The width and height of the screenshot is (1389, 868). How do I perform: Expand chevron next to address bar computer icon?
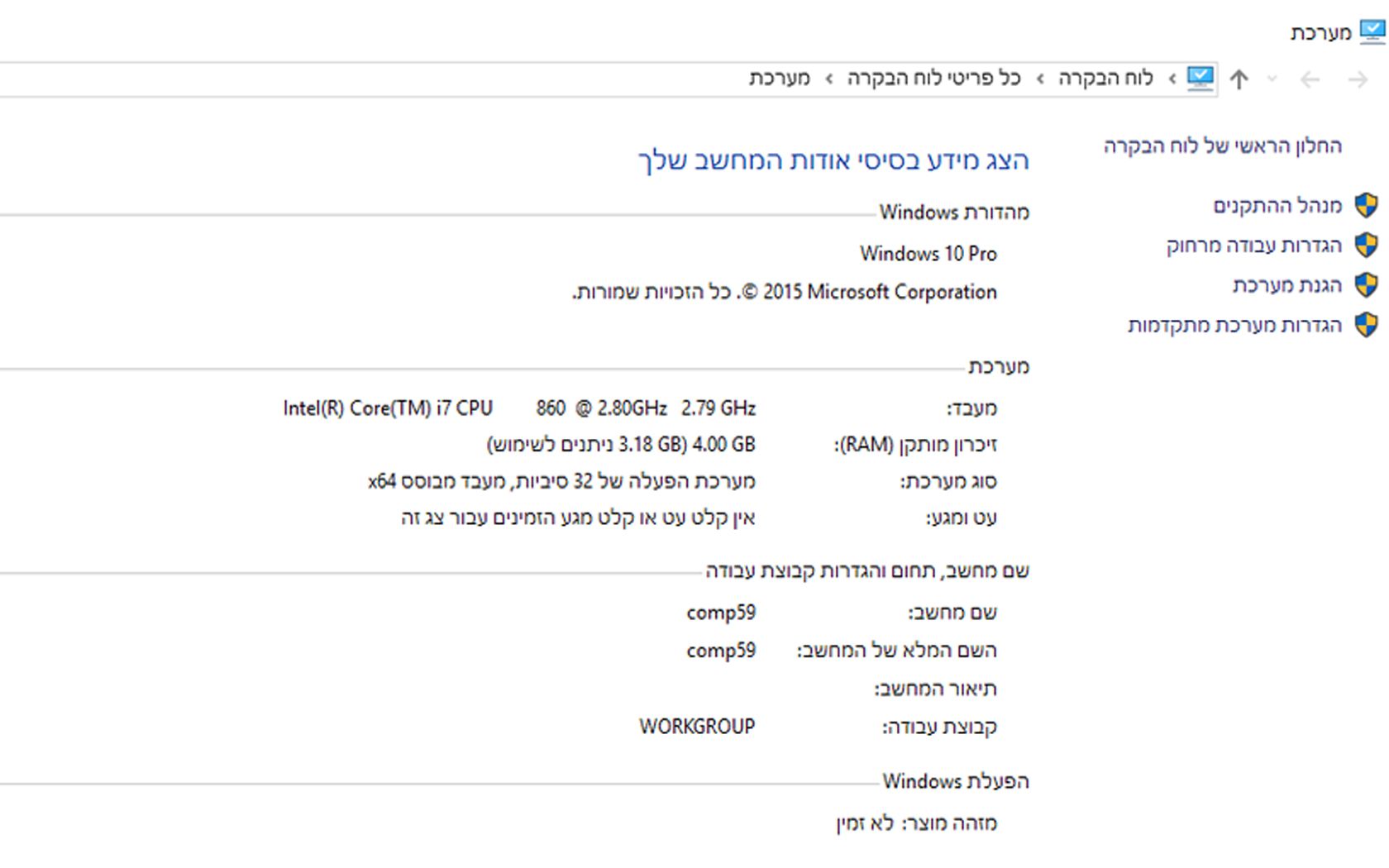[1172, 79]
